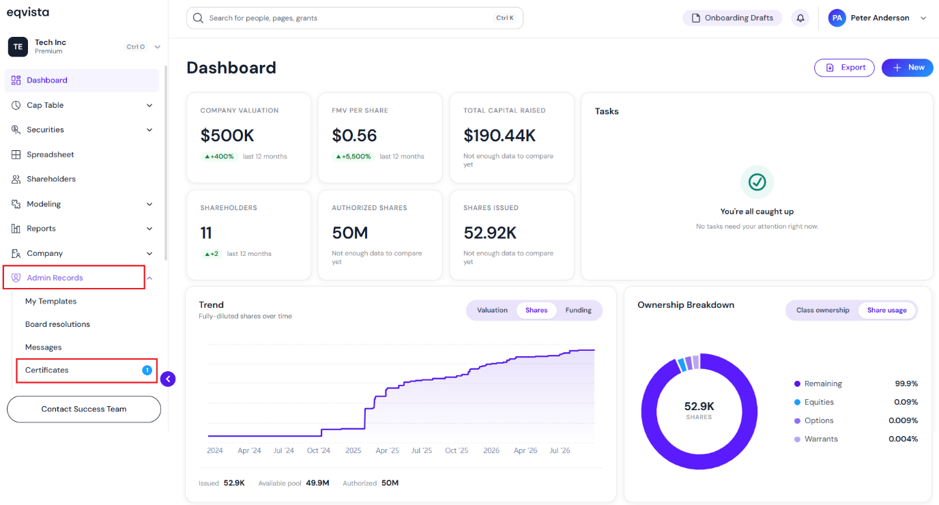This screenshot has height=505, width=939.
Task: Click the Securities icon in sidebar
Action: (16, 129)
